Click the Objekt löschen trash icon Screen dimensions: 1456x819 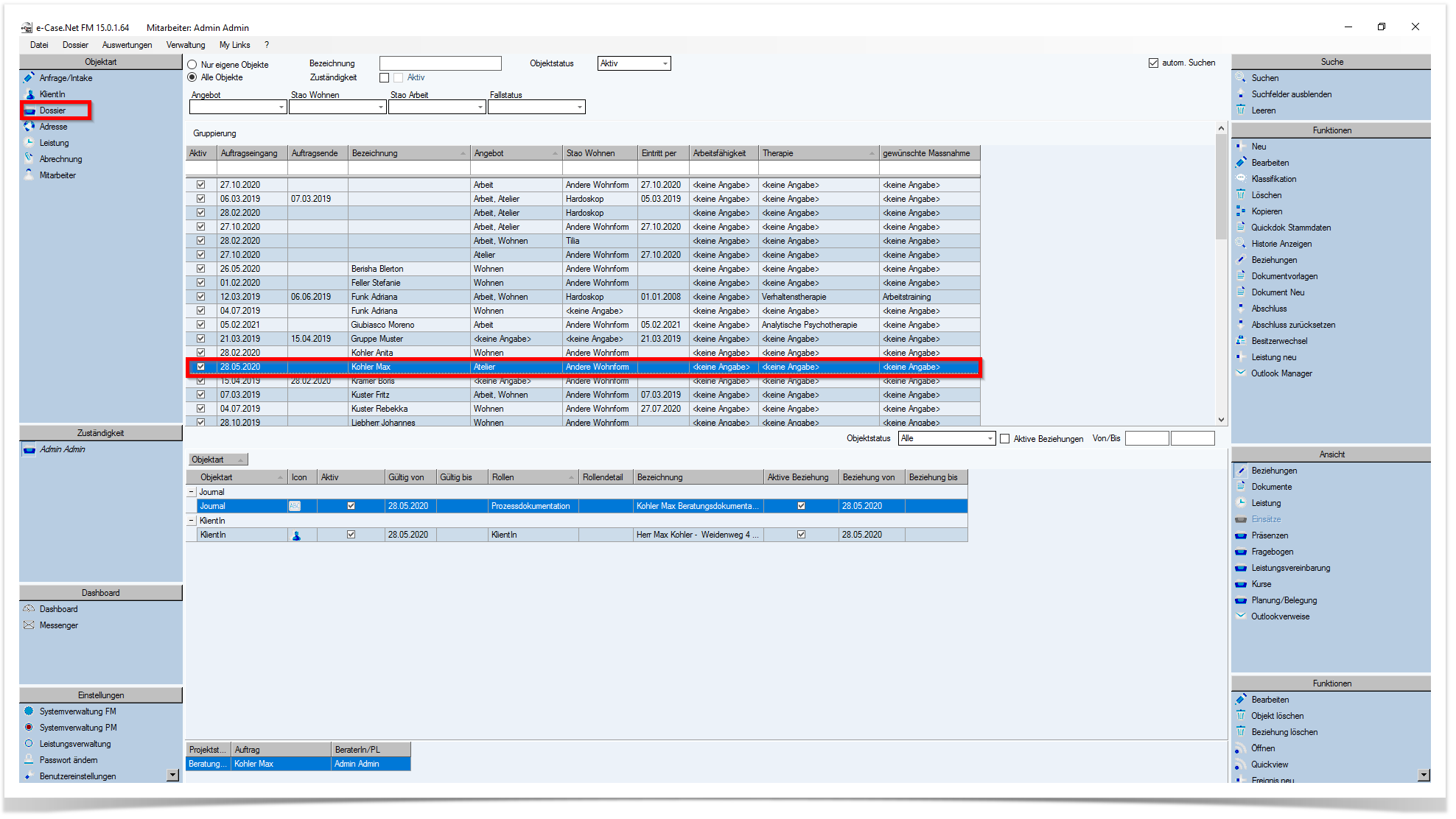pos(1241,716)
